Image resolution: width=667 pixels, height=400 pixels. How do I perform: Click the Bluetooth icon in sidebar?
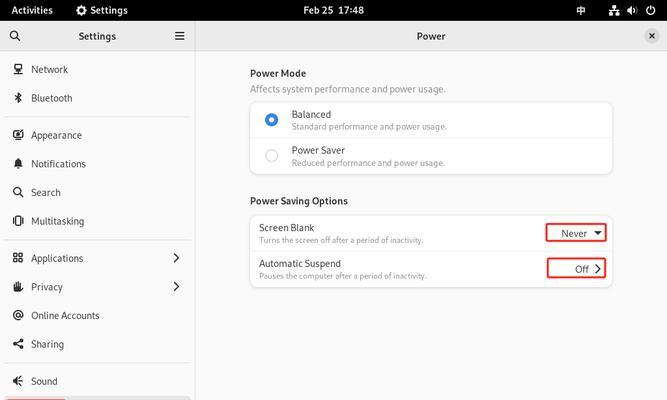click(18, 98)
